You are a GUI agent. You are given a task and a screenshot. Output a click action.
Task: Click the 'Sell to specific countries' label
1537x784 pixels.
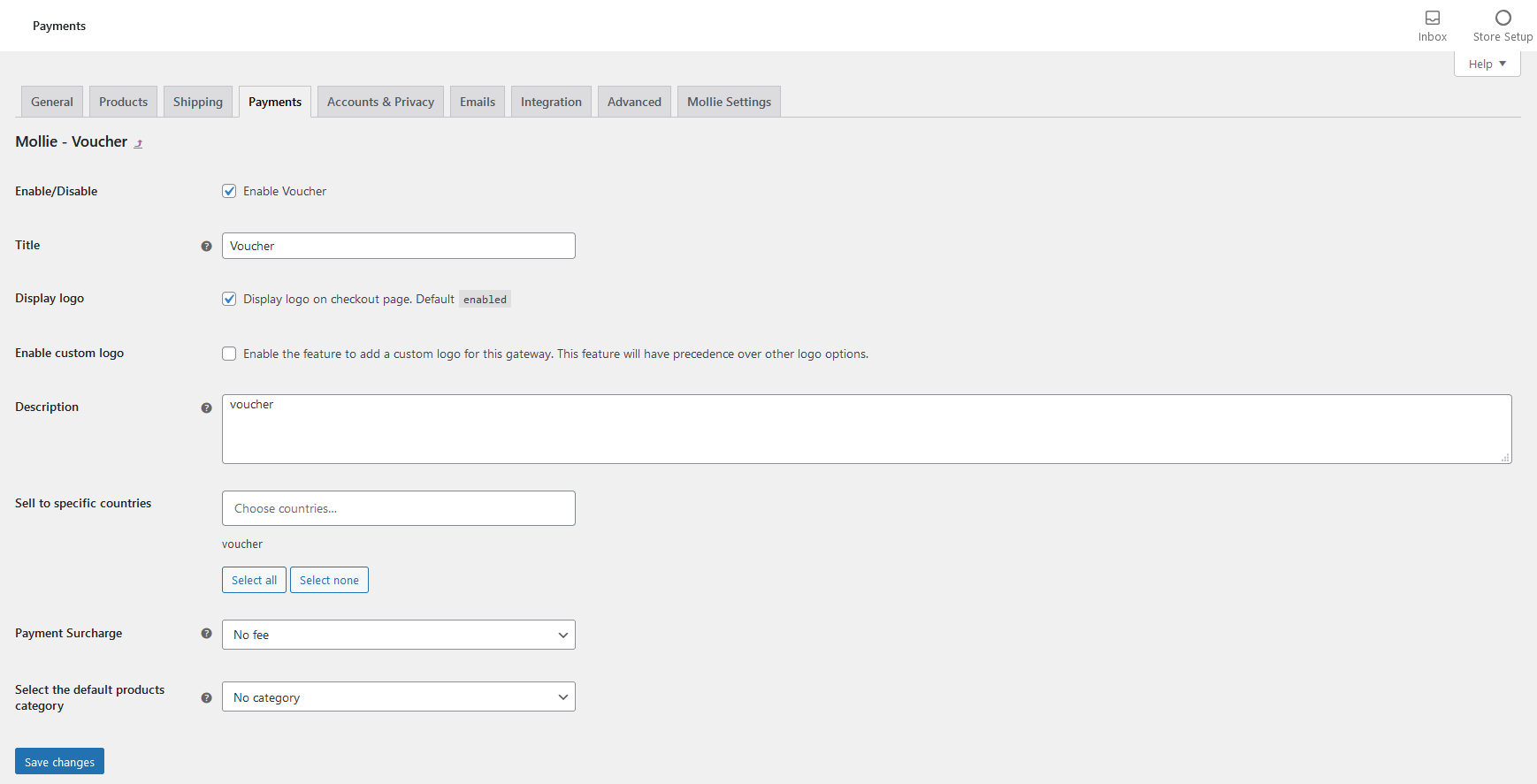(x=83, y=503)
